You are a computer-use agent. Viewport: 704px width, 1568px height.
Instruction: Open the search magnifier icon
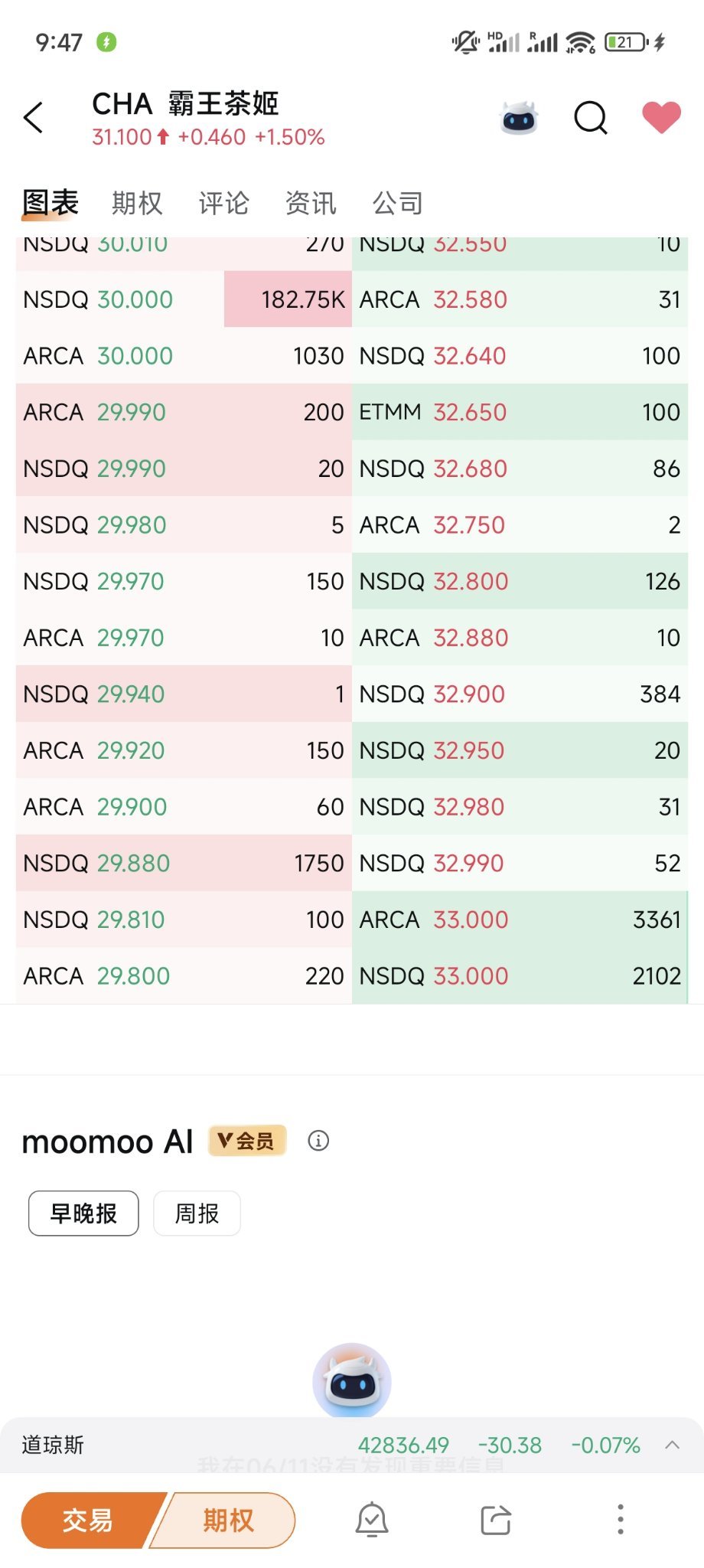(591, 117)
